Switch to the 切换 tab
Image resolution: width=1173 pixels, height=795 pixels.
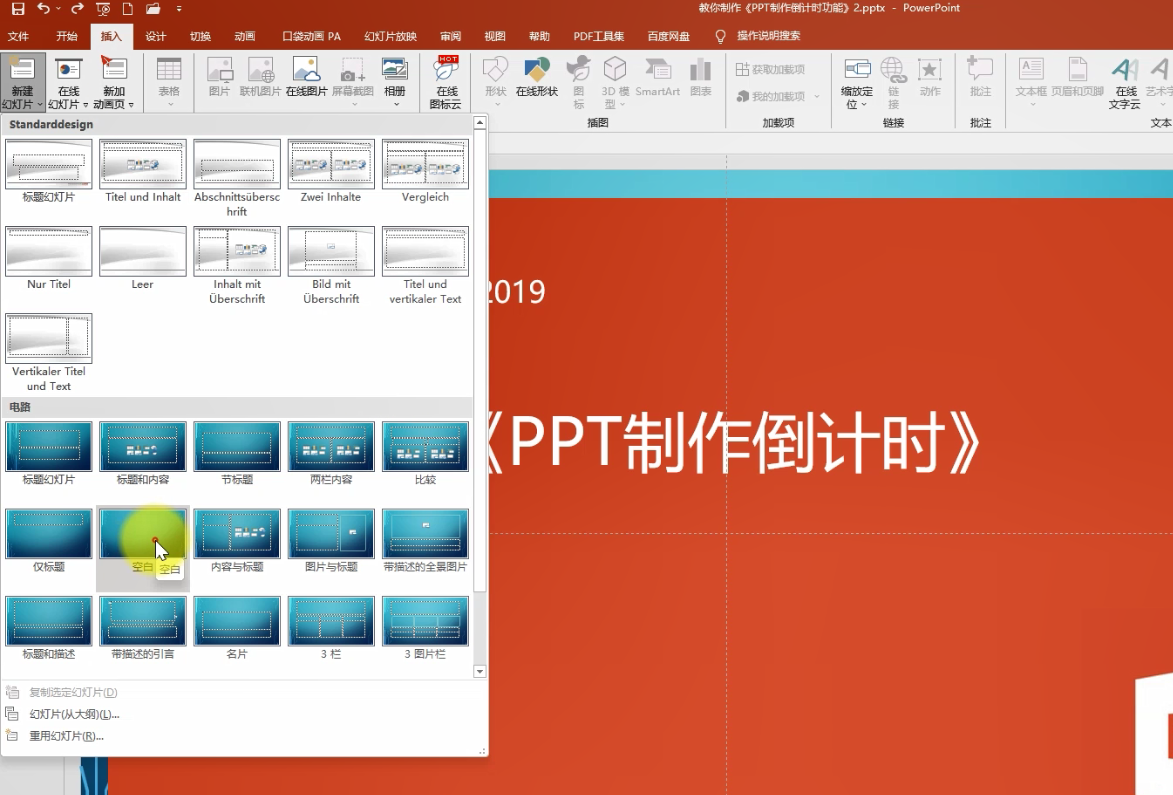pyautogui.click(x=200, y=36)
